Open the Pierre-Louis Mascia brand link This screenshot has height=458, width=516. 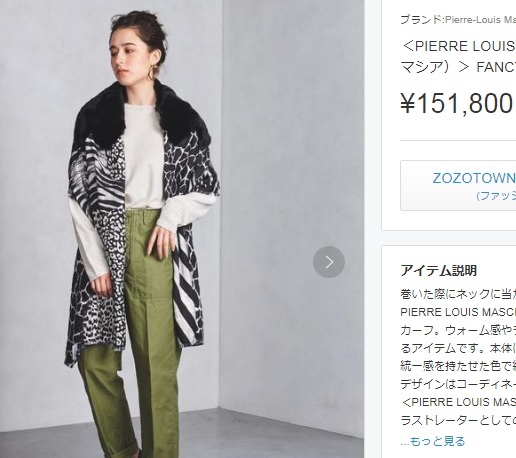(480, 20)
